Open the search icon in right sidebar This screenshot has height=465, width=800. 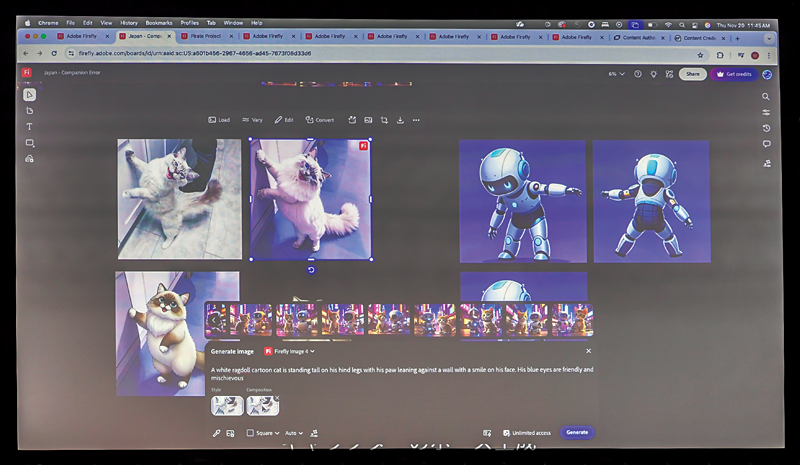[x=766, y=97]
